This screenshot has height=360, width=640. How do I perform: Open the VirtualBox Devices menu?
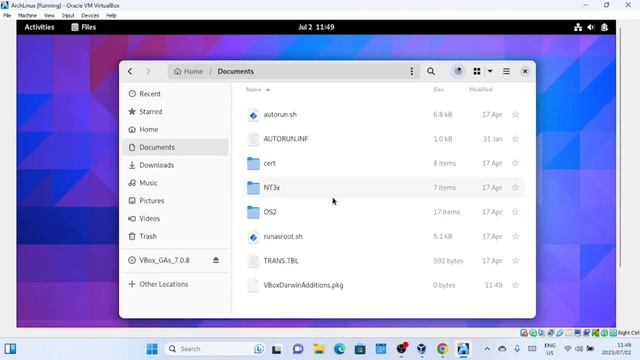tap(90, 16)
